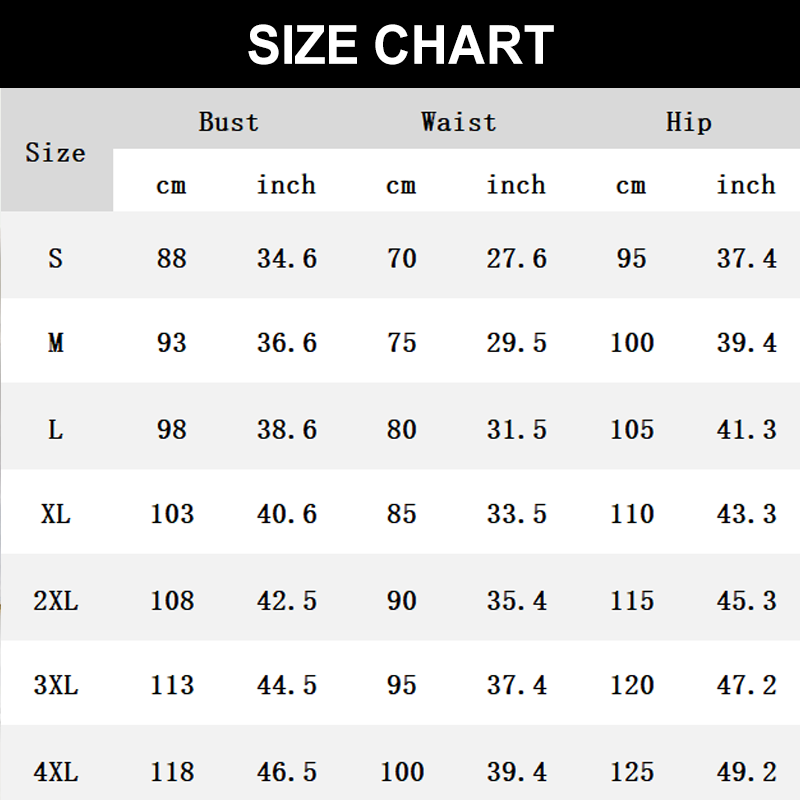
Task: Click the cm subheader under Bust
Action: (171, 185)
